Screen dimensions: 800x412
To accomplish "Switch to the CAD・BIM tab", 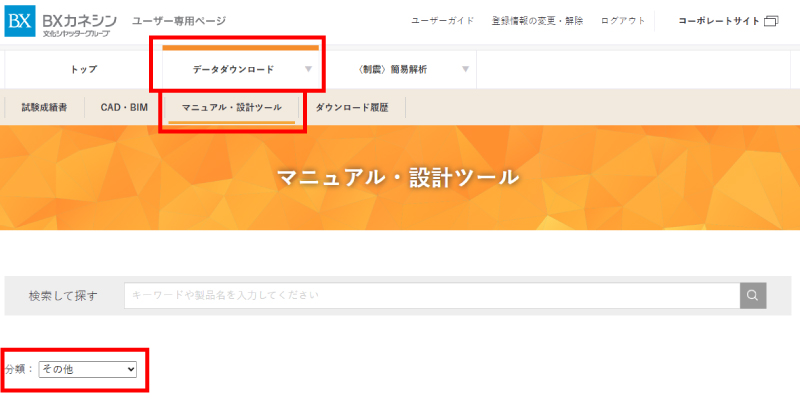I will [x=124, y=108].
